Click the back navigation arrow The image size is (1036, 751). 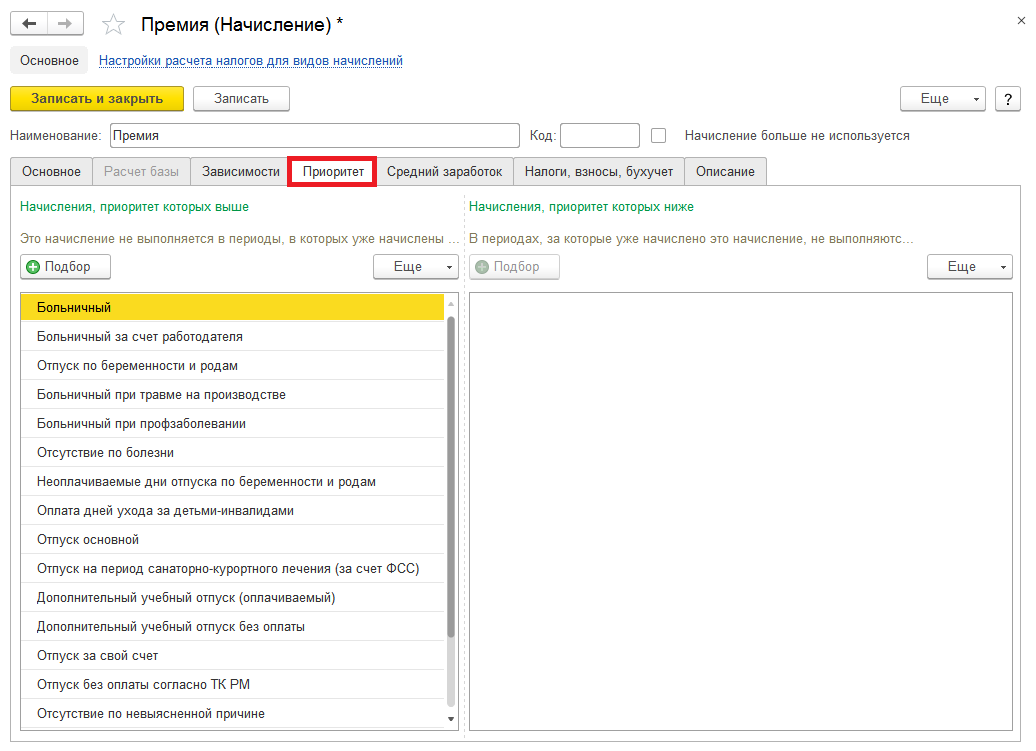tap(29, 23)
